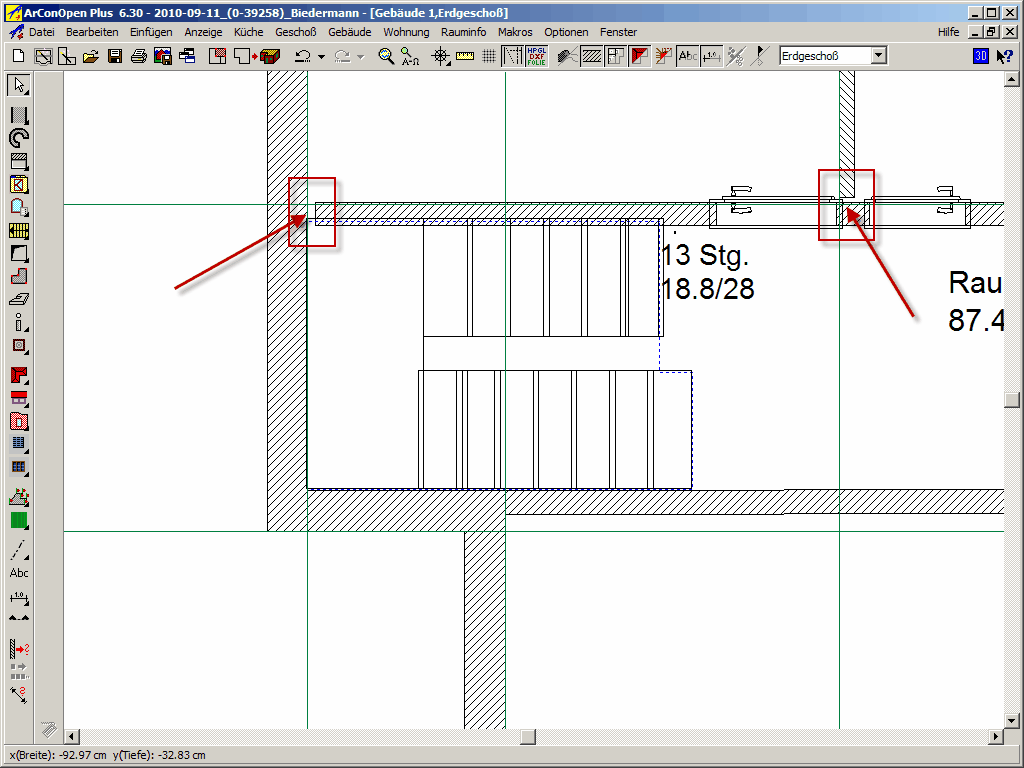
Task: Toggle the grid display button
Action: (488, 56)
